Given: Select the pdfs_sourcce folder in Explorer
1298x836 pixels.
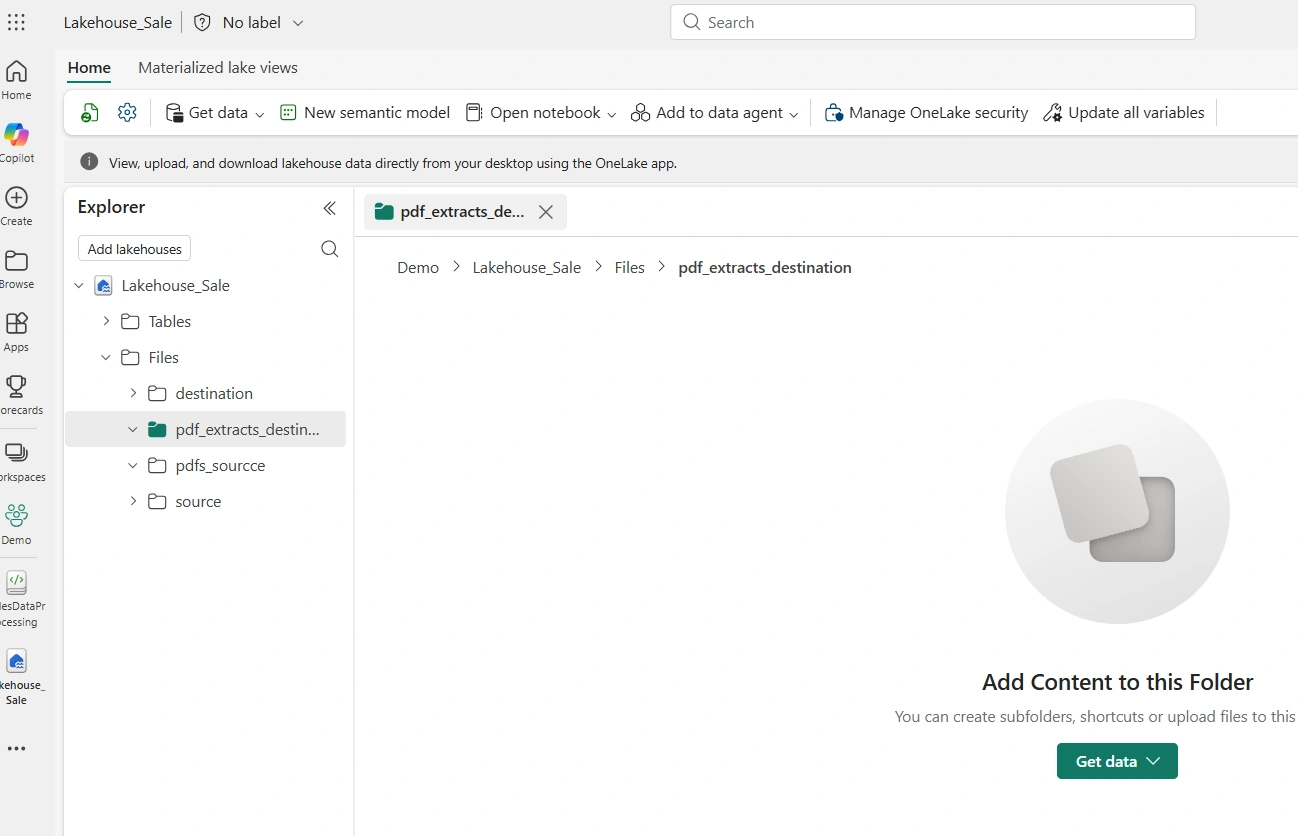Looking at the screenshot, I should pos(220,466).
